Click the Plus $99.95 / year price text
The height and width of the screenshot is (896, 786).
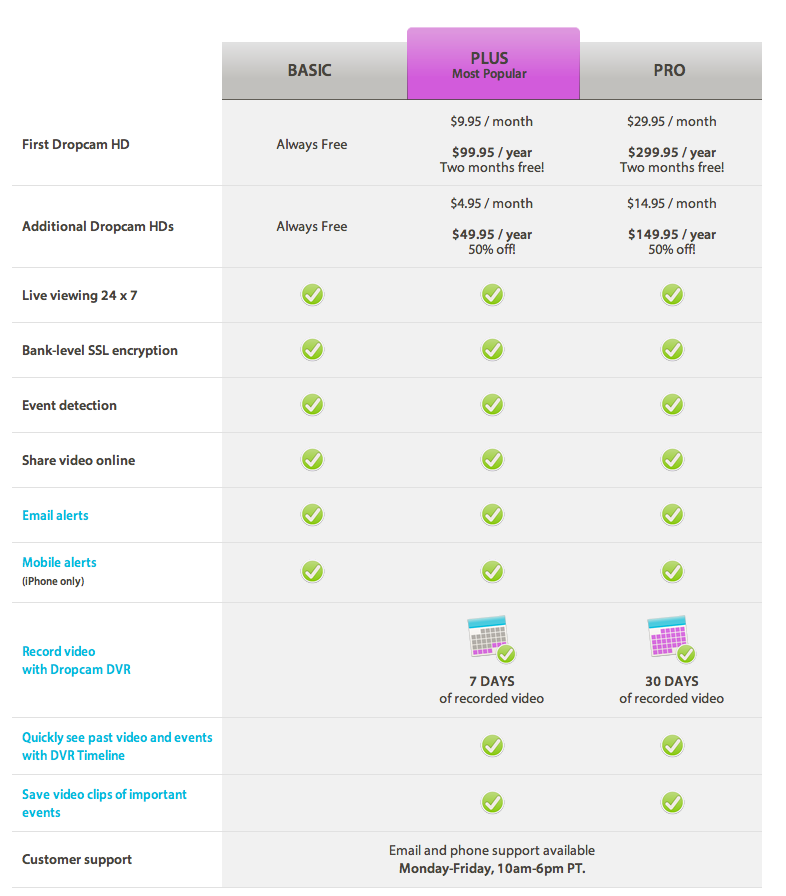(492, 153)
